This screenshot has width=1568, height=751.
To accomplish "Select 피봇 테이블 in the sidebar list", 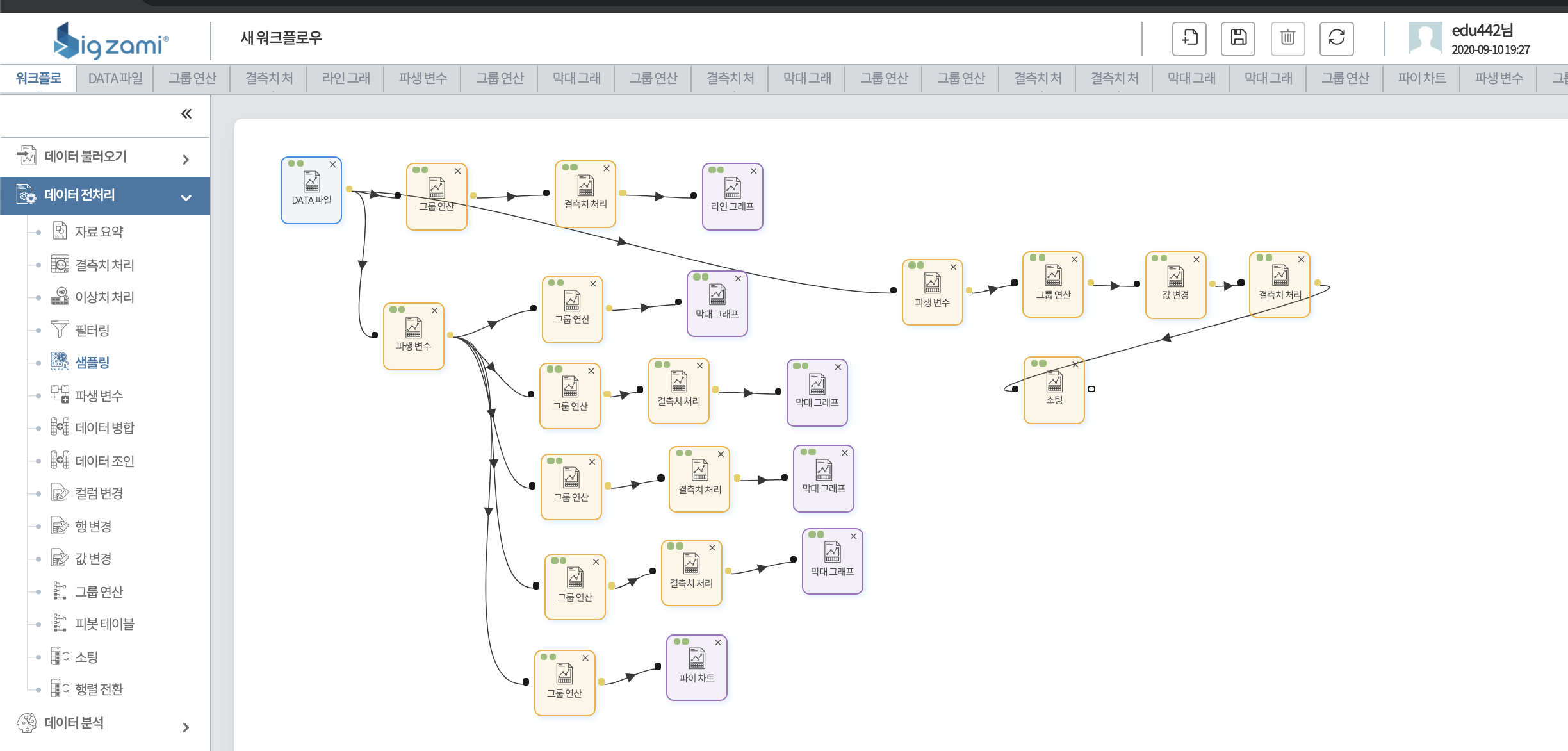I will 104,624.
